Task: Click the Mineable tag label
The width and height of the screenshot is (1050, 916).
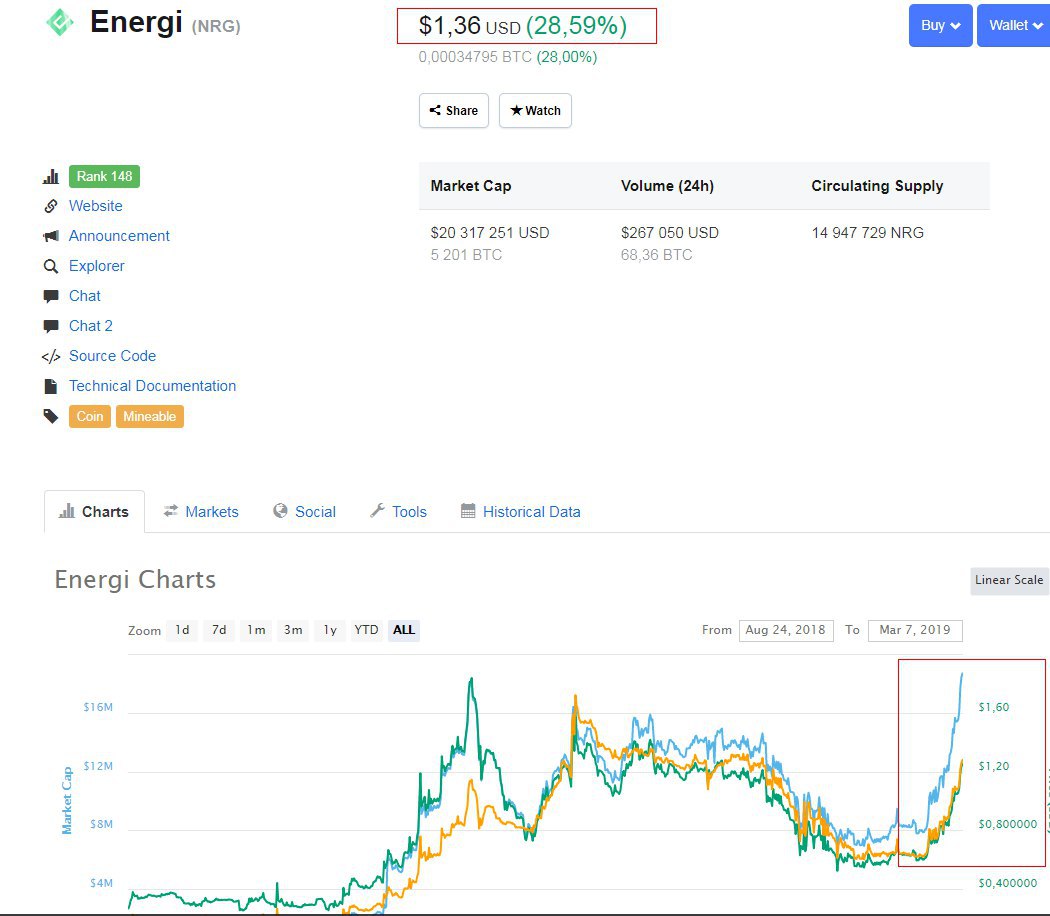Action: (149, 416)
